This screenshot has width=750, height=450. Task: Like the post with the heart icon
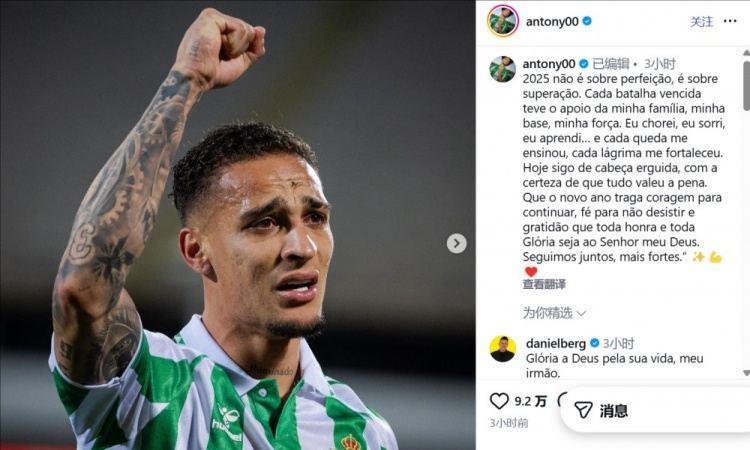click(x=499, y=401)
